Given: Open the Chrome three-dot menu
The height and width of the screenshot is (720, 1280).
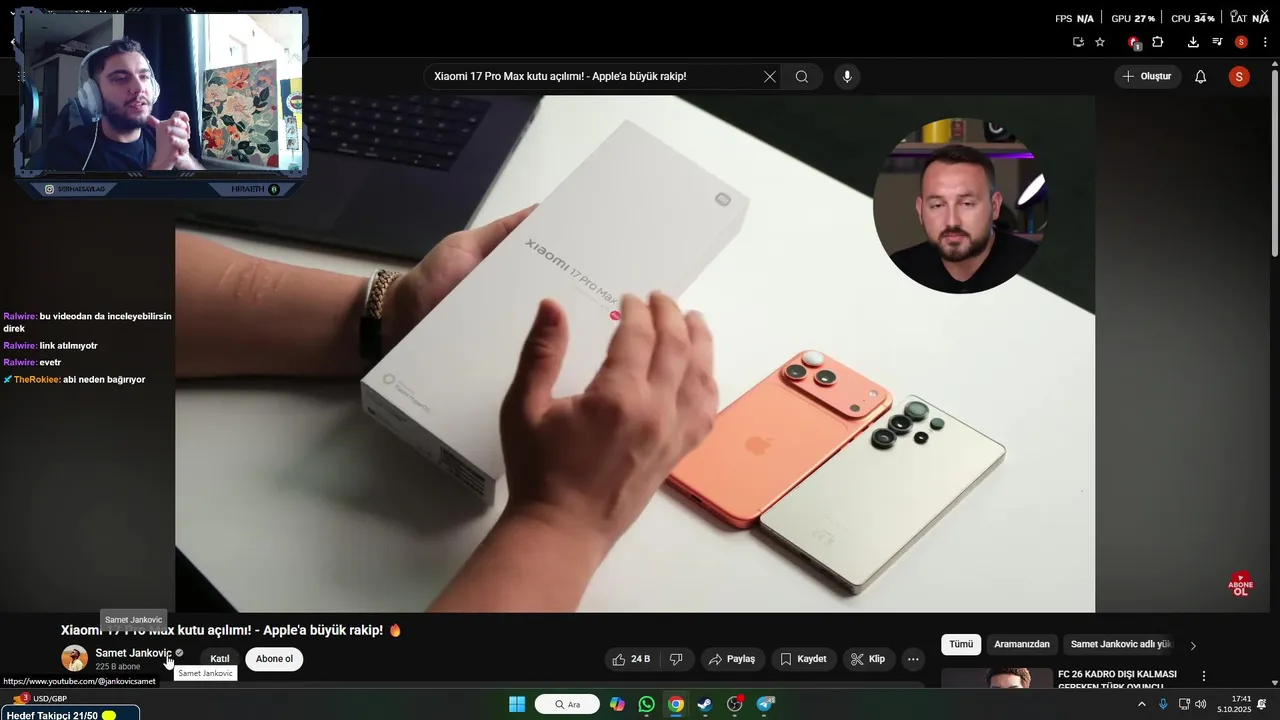Looking at the screenshot, I should point(1265,42).
